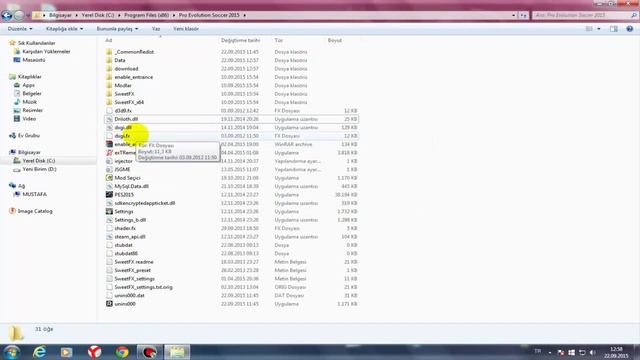Open the Data folder
This screenshot has height=360, width=640.
pos(120,60)
